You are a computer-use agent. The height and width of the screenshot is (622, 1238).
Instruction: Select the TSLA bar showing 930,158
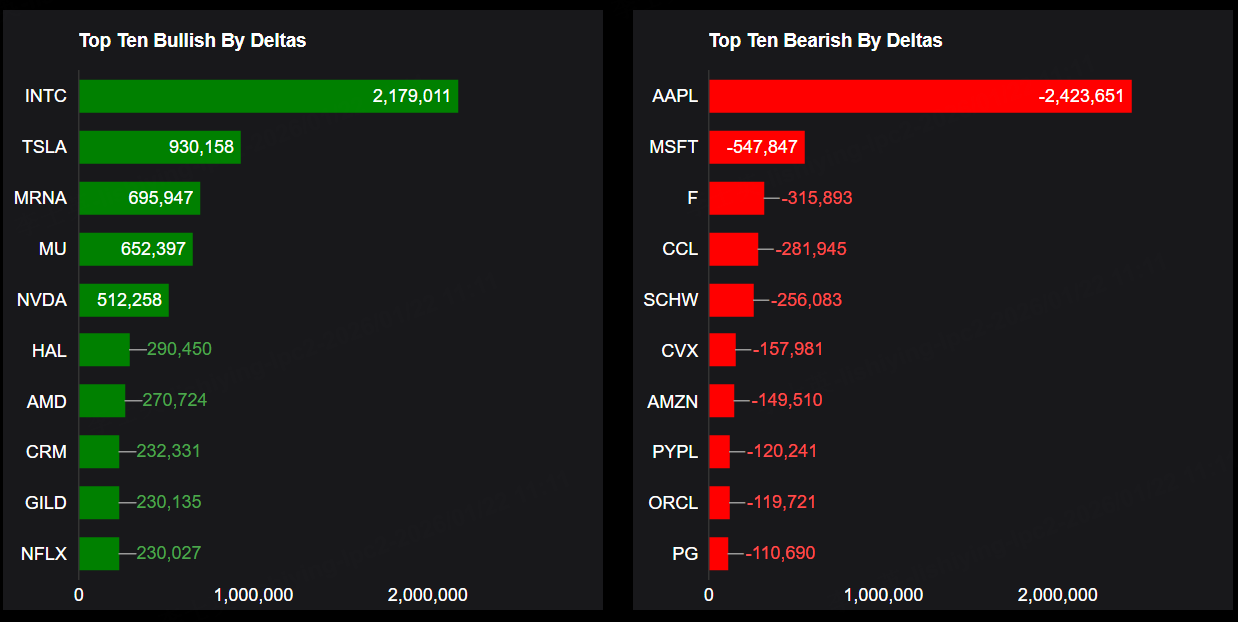tap(159, 147)
